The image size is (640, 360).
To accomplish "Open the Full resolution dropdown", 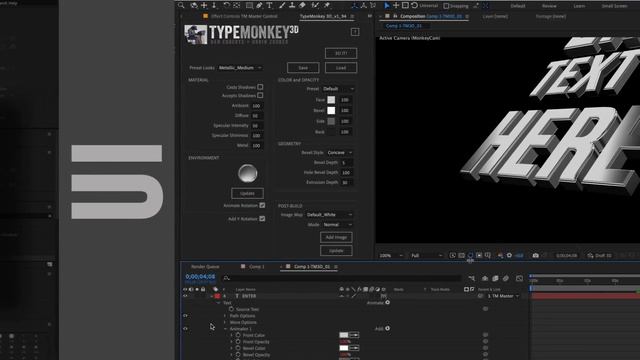I will [x=427, y=256].
